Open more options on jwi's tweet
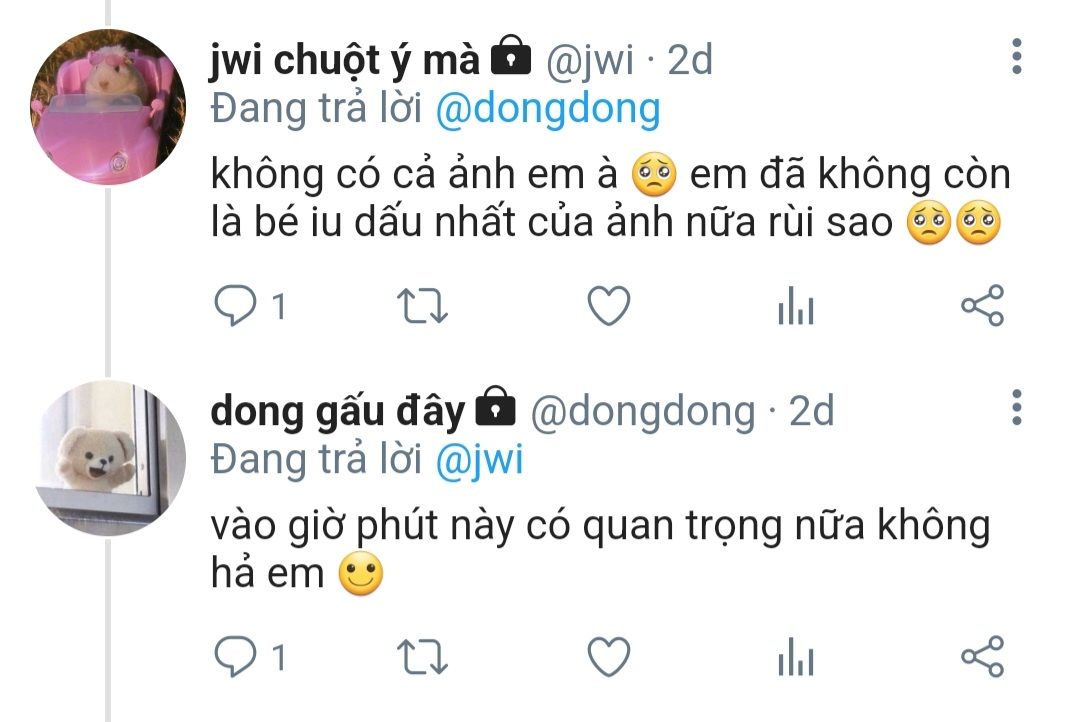This screenshot has height=722, width=1080. coord(1017,56)
